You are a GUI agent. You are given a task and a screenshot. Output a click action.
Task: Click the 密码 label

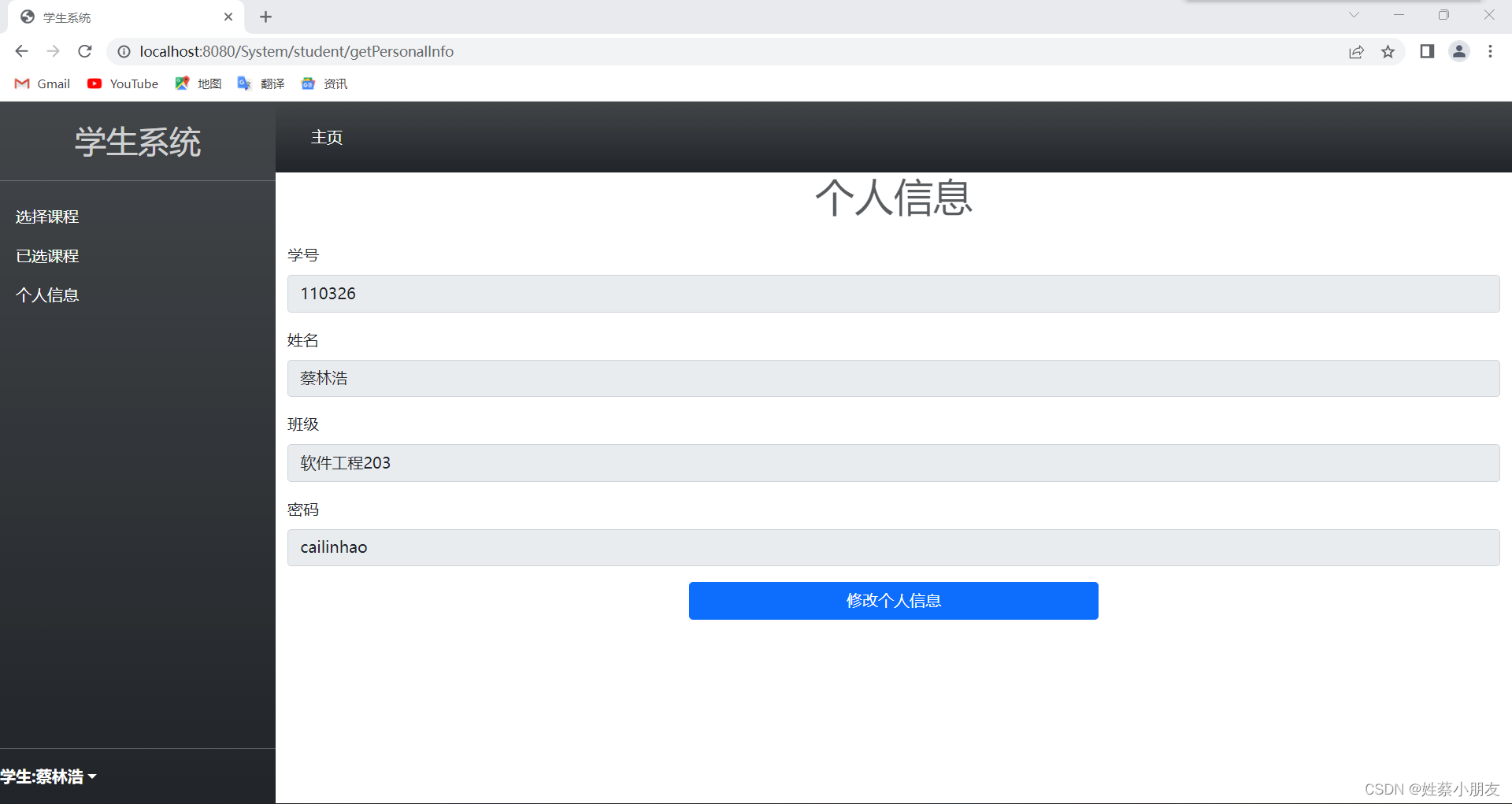[303, 509]
